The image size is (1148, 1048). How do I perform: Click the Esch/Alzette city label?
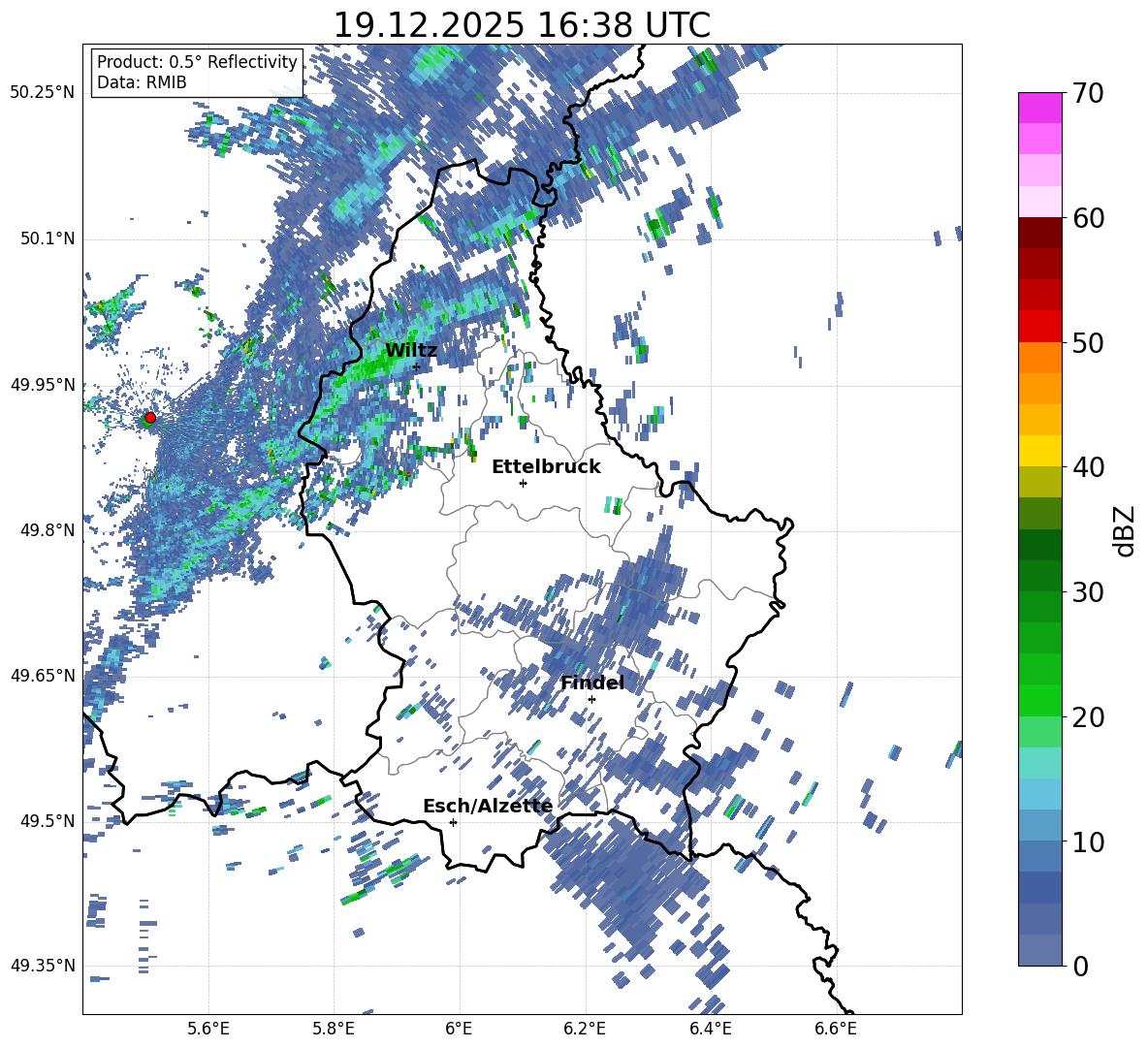(x=488, y=806)
